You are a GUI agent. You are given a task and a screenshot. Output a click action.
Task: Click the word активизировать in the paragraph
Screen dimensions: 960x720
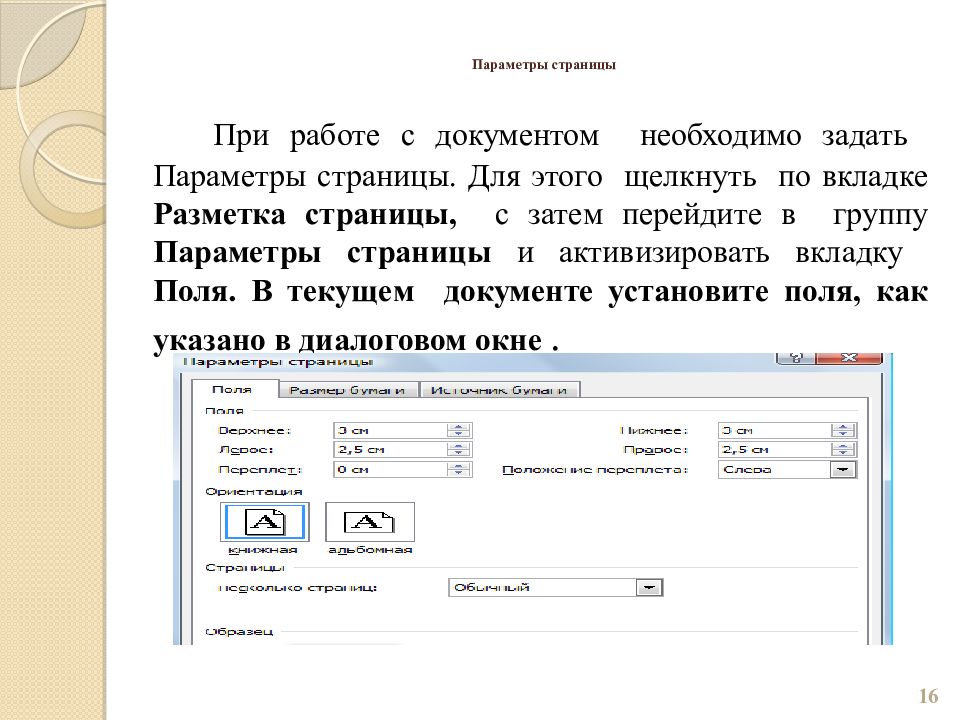click(664, 253)
